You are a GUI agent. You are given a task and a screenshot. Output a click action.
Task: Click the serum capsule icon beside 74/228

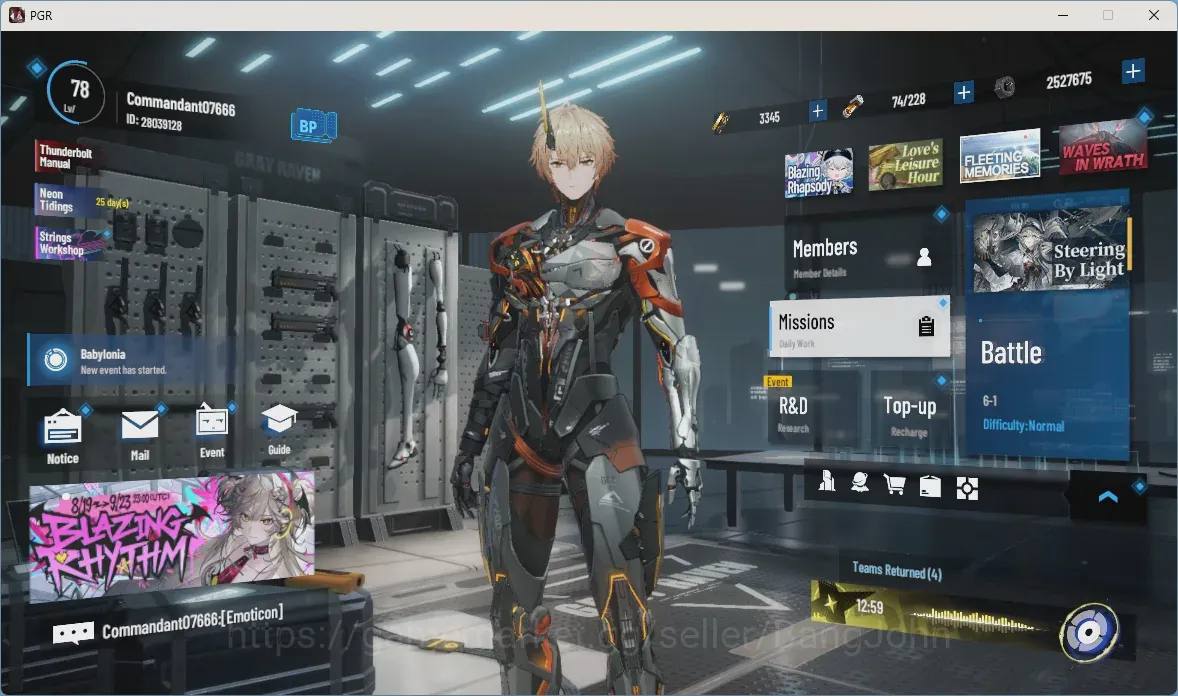(x=852, y=107)
